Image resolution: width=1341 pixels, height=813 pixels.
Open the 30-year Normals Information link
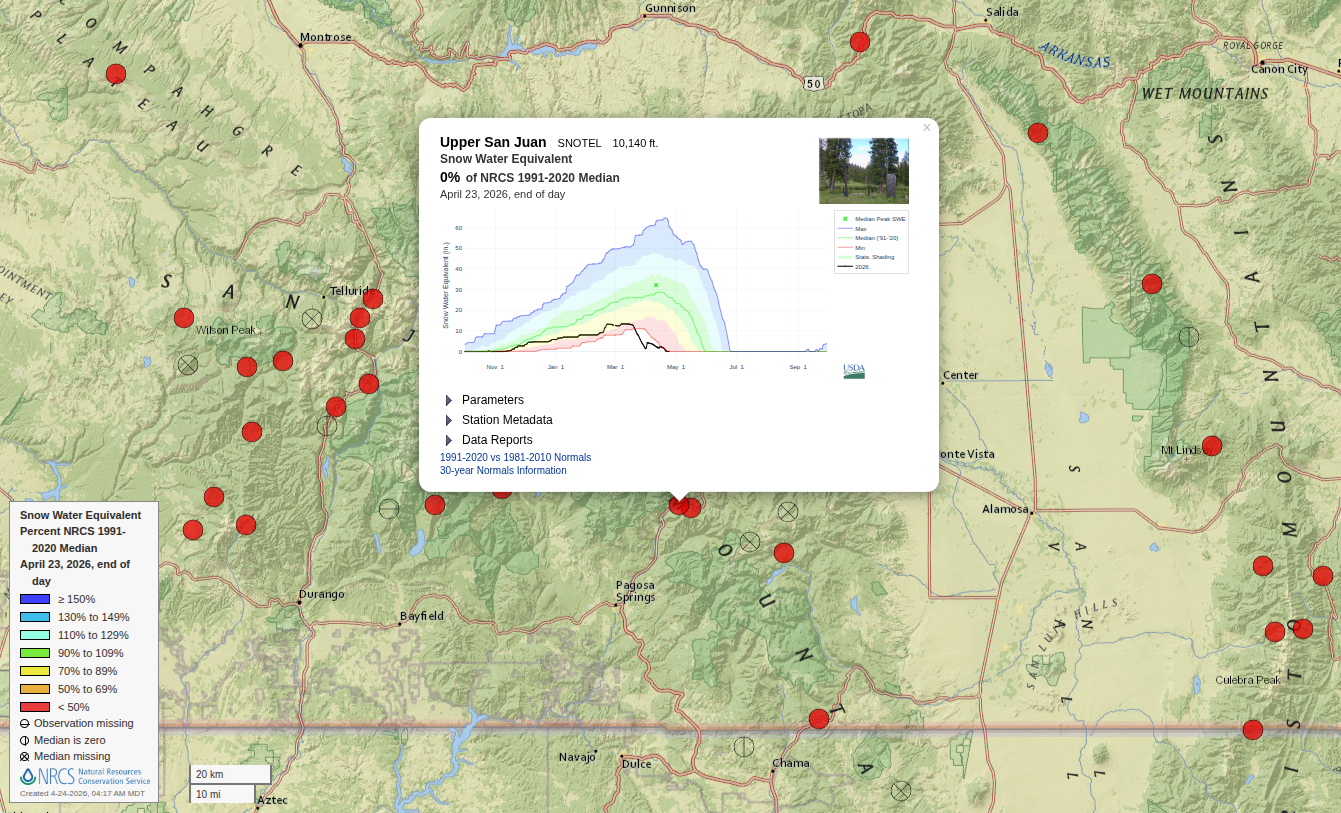(x=503, y=470)
